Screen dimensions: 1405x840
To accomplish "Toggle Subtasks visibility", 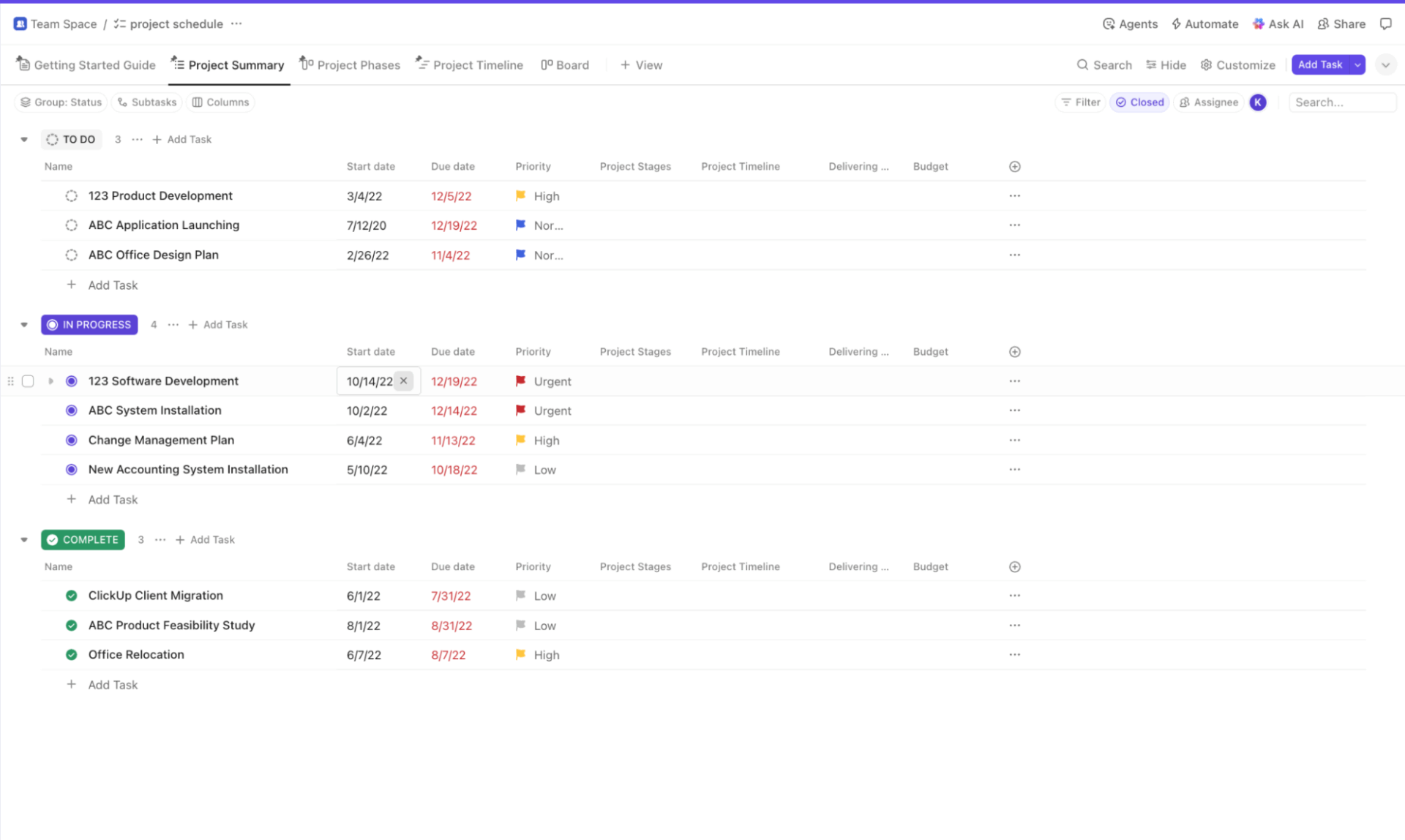I will [146, 102].
